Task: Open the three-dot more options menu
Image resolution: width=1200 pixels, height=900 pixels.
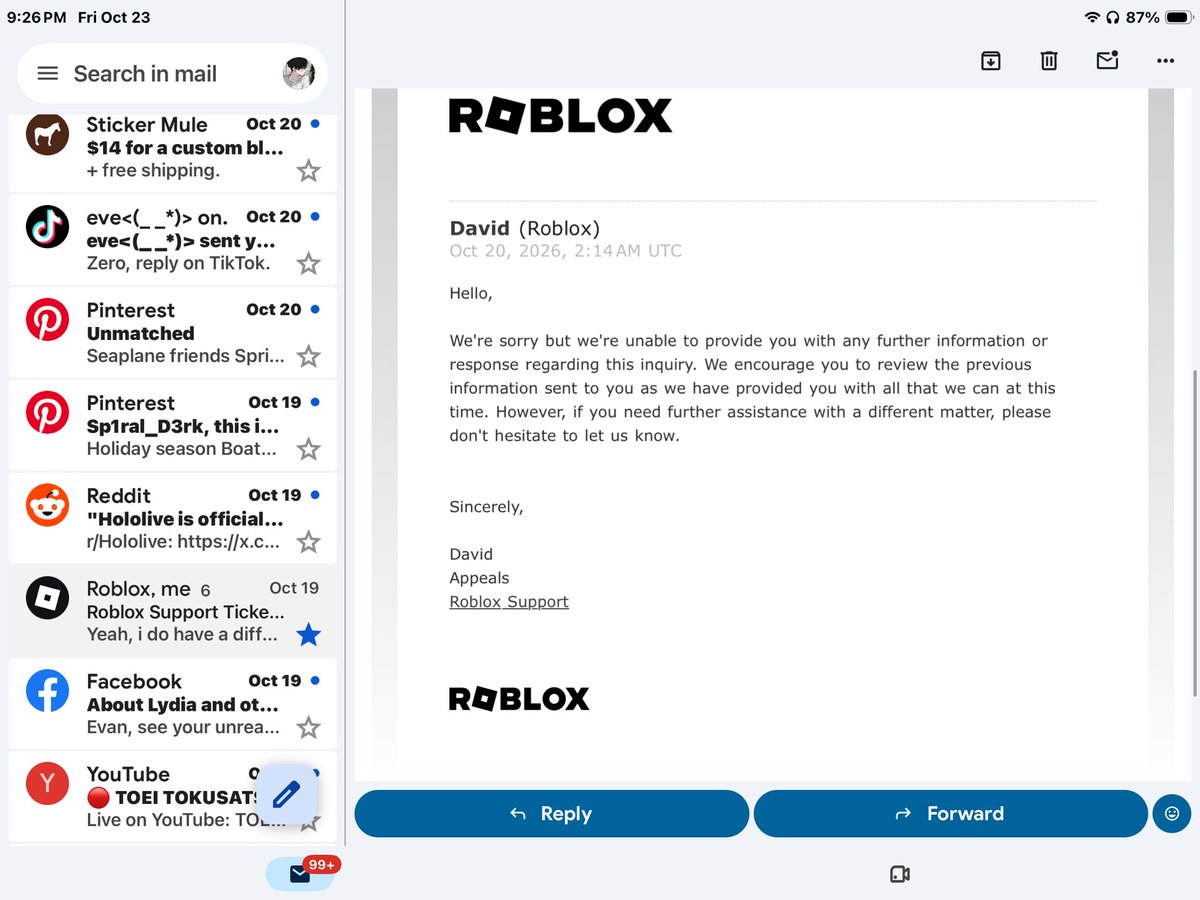Action: click(x=1165, y=61)
